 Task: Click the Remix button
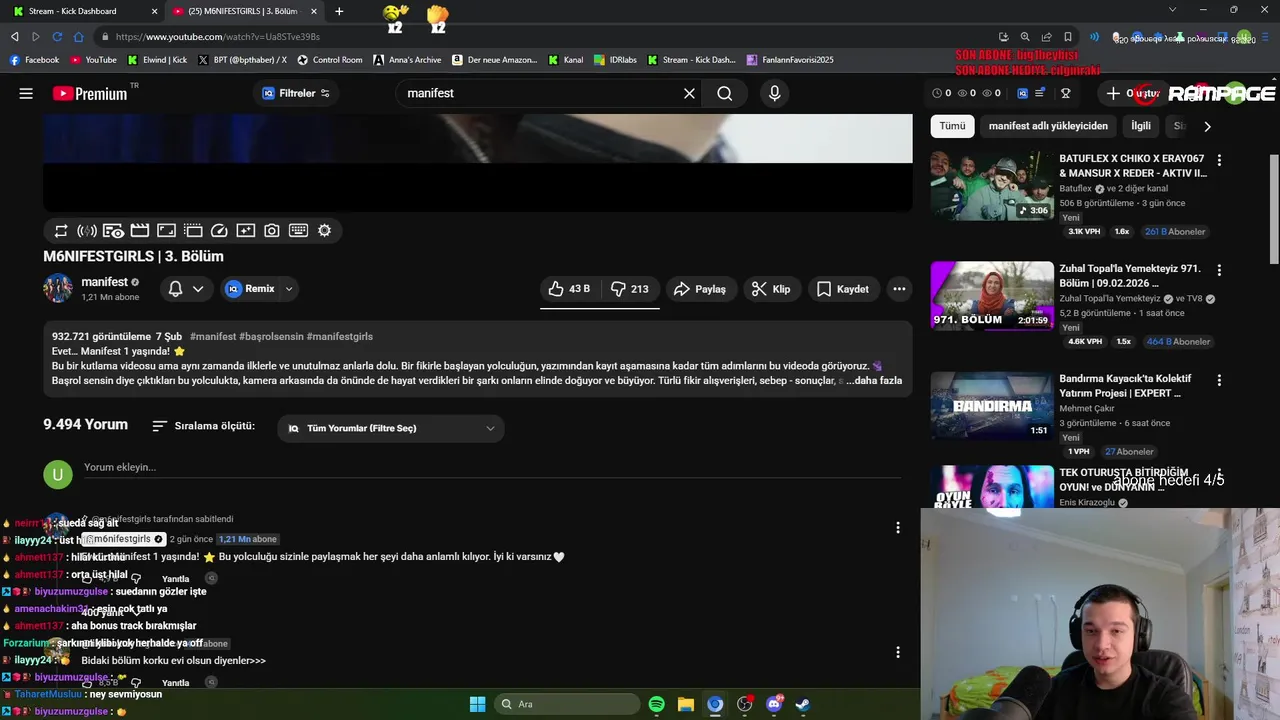250,289
